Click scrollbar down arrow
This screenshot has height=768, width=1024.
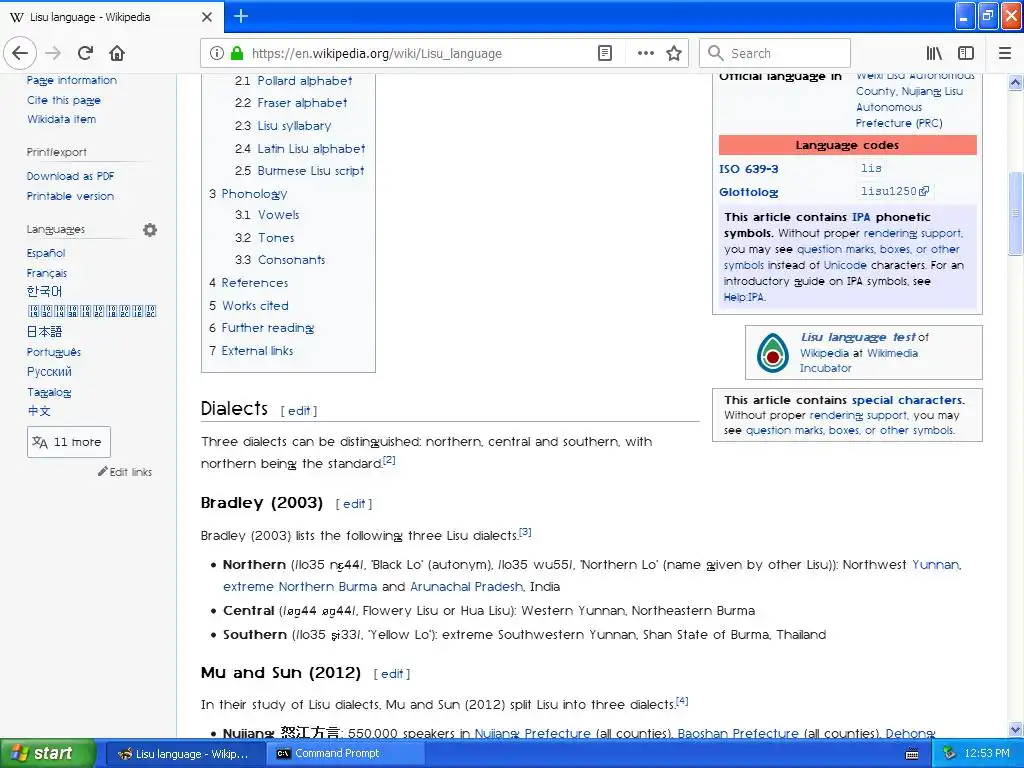tap(1015, 729)
